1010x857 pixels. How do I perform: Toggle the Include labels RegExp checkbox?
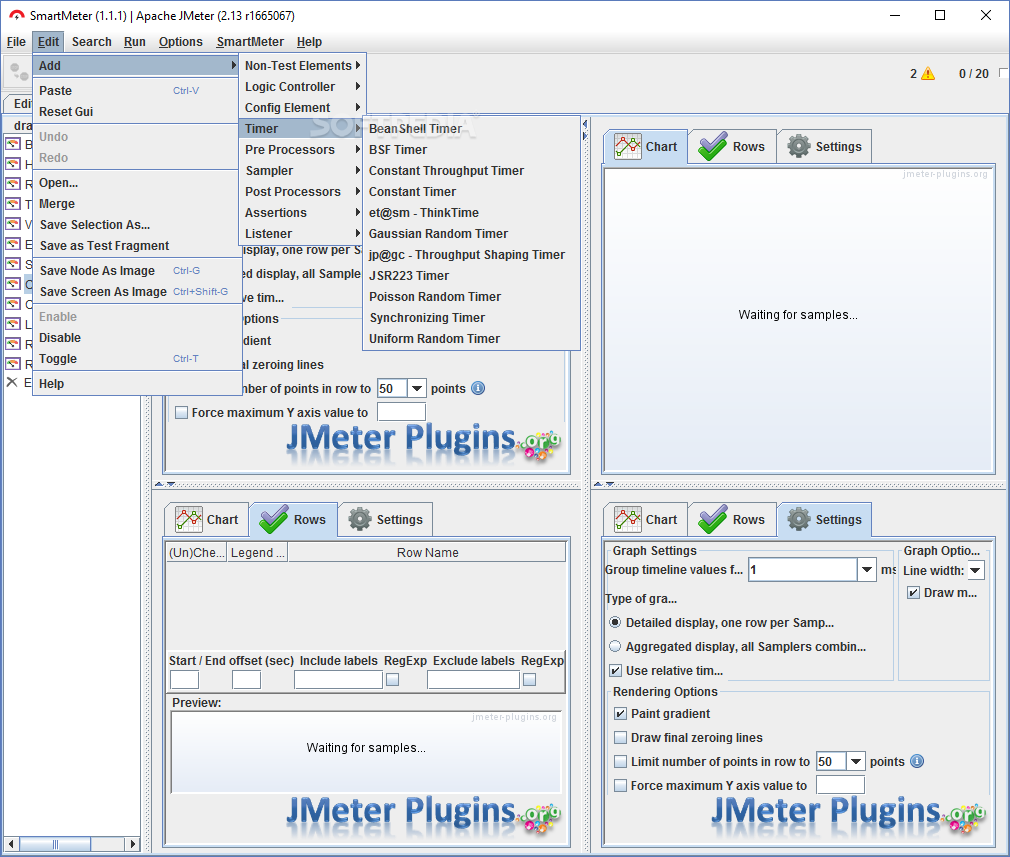point(392,680)
